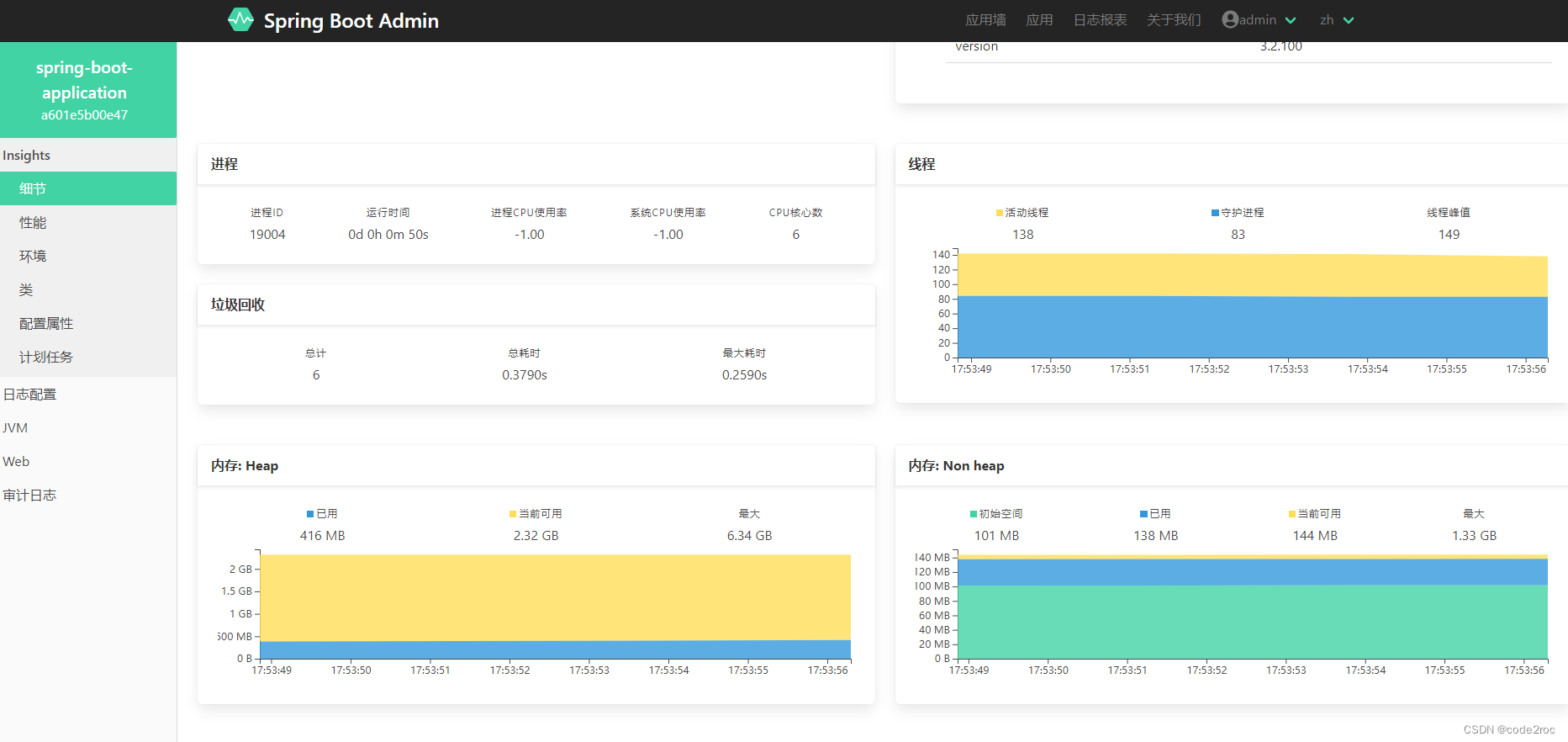Viewport: 1568px width, 742px height.
Task: Click the blue 守护进程 legend swatch
Action: point(1215,213)
